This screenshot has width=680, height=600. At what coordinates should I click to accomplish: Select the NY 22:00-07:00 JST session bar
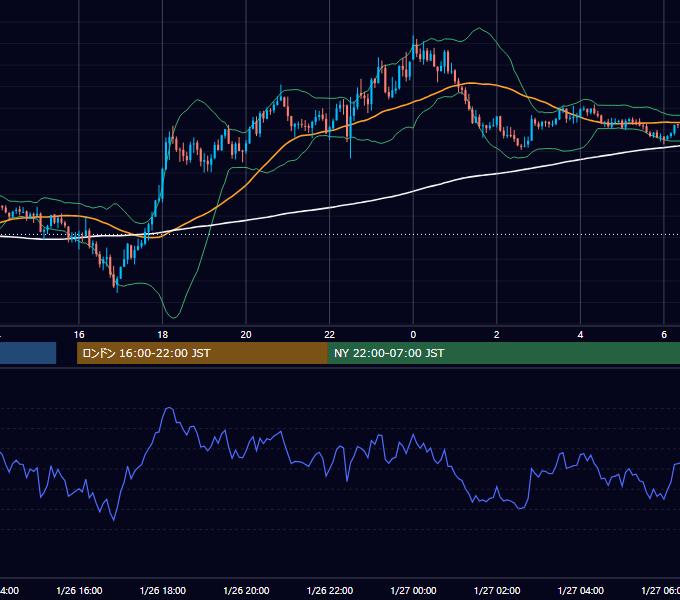[503, 353]
